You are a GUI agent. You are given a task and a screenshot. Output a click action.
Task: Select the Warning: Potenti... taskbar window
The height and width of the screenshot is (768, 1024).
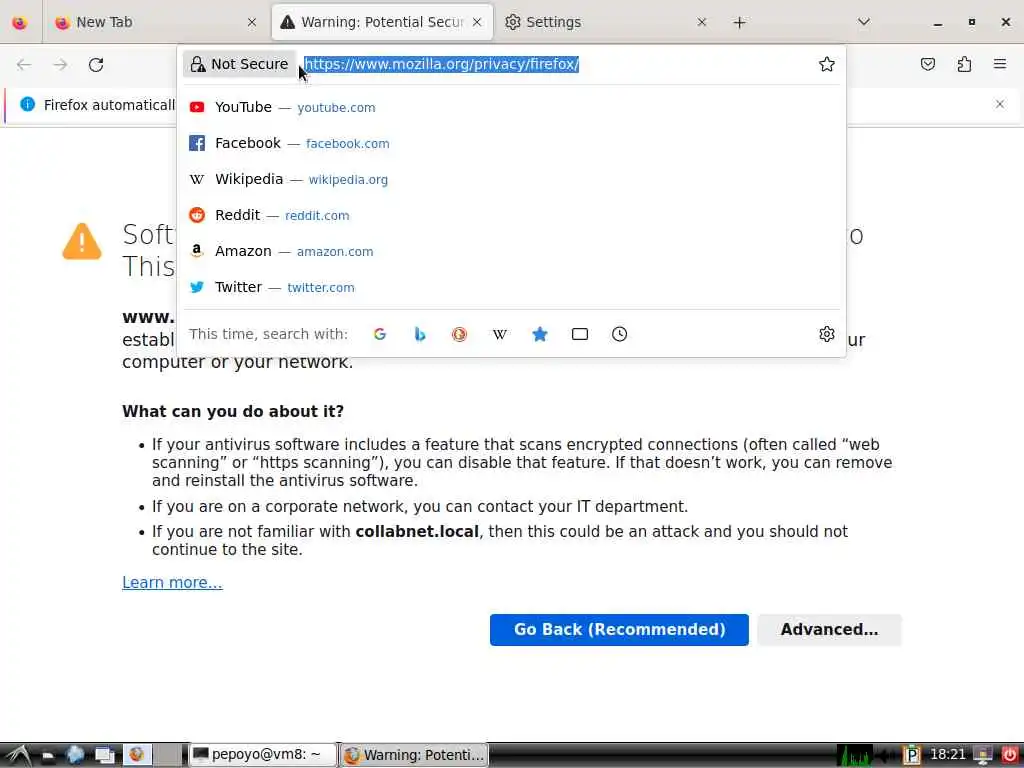414,755
